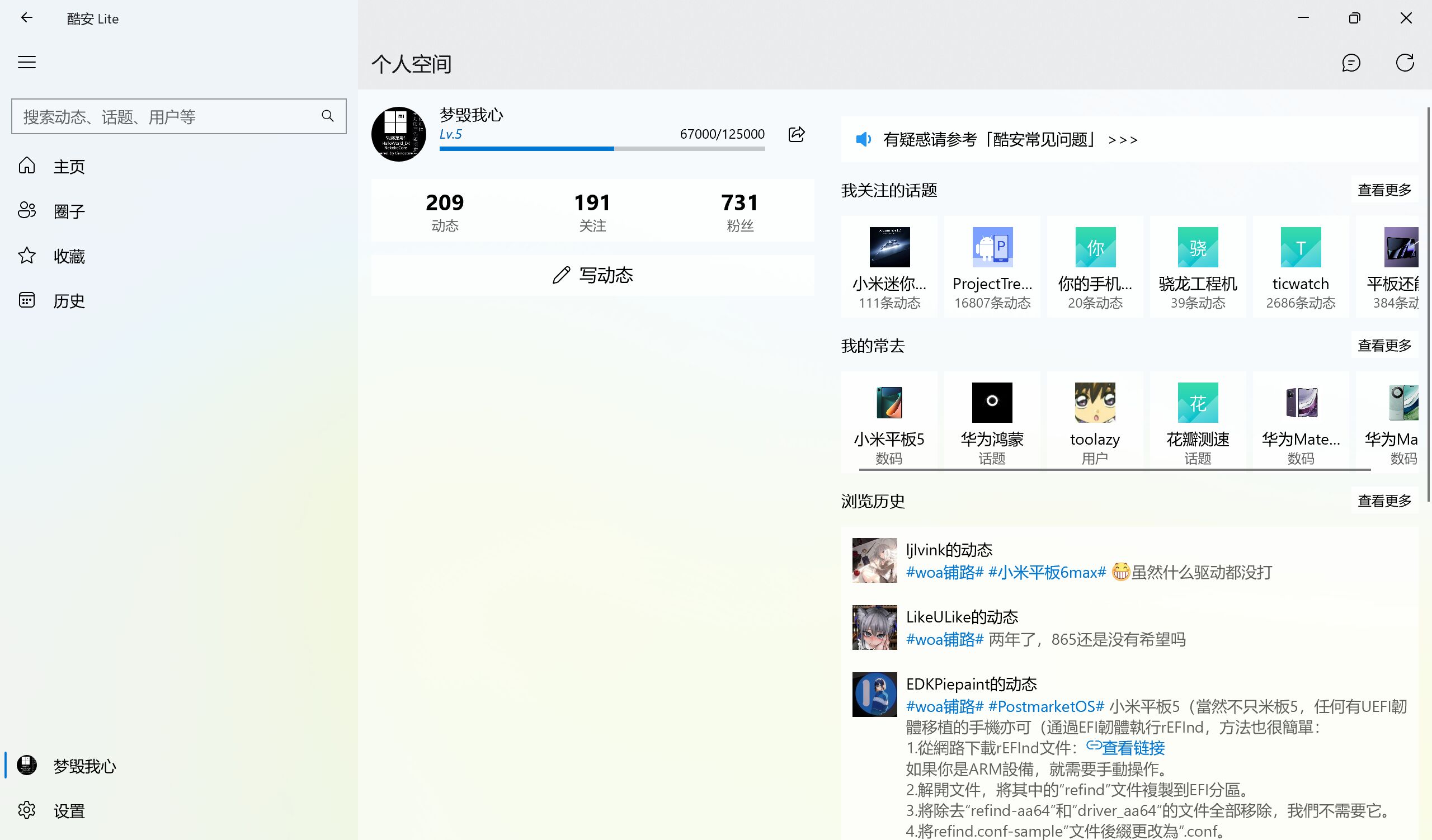The height and width of the screenshot is (840, 1432).
Task: Open 设置 settings in sidebar
Action: [68, 810]
